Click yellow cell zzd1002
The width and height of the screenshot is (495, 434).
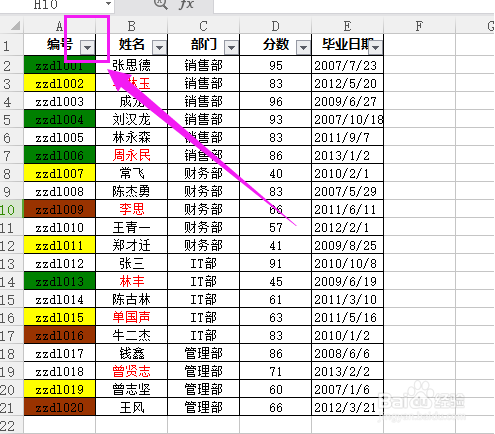point(60,84)
